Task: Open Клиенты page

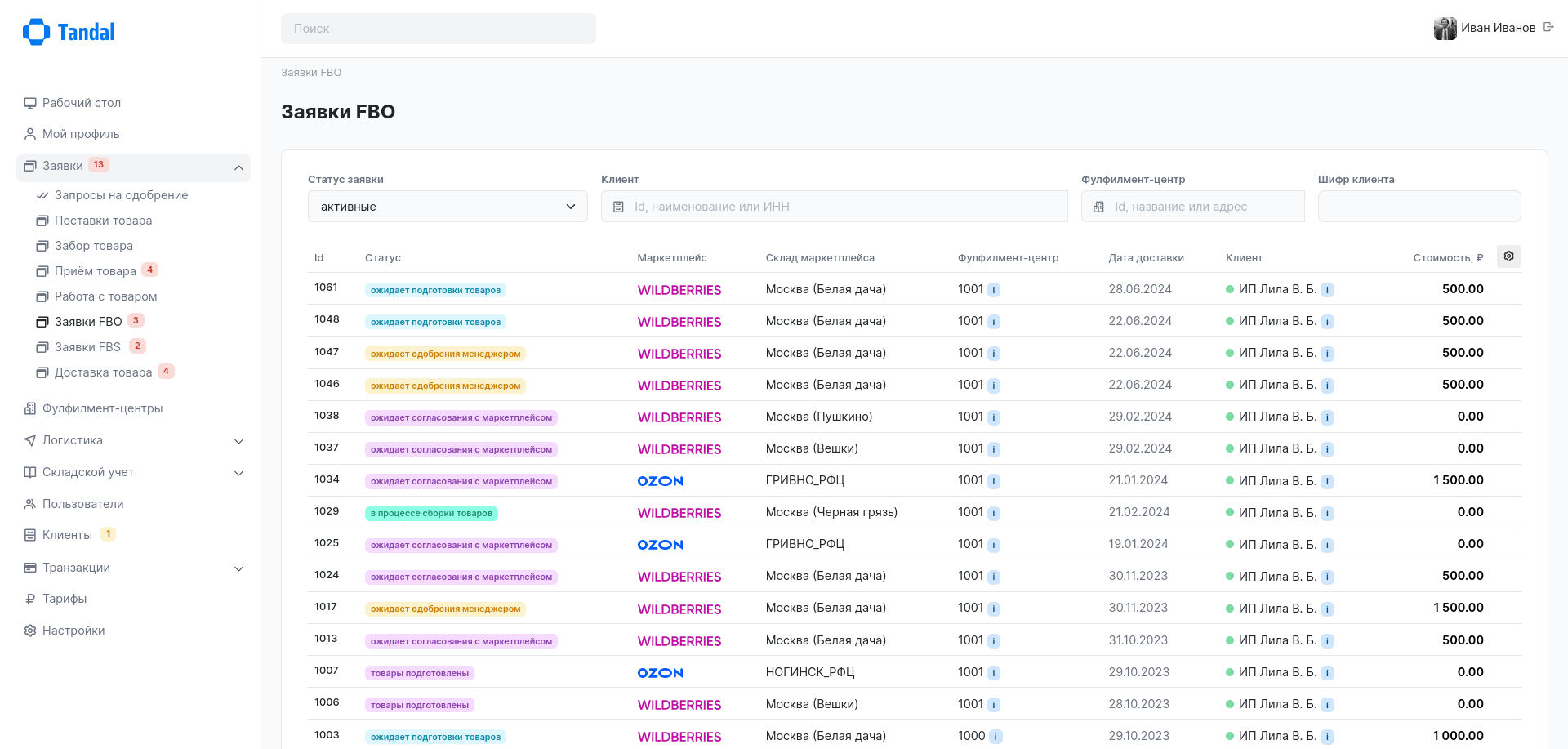Action: tap(67, 535)
